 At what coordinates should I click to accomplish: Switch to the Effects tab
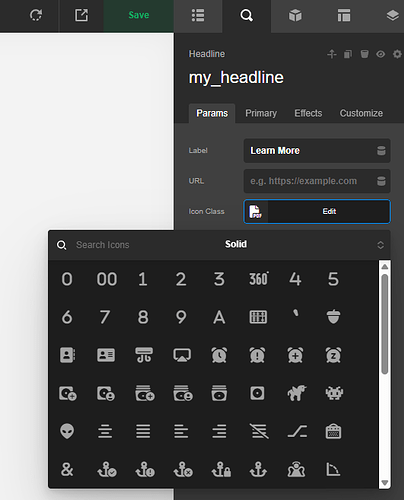pos(308,113)
